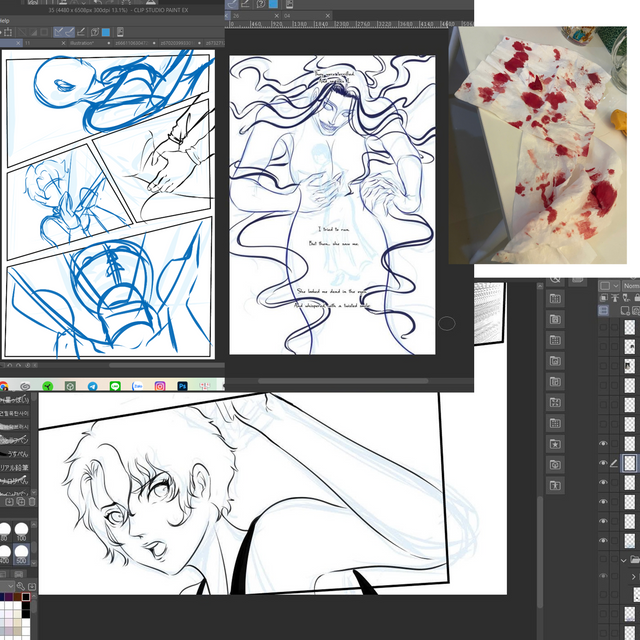Image resolution: width=640 pixels, height=640 pixels.
Task: Click the delete sub tool trash icon
Action: [x=32, y=502]
